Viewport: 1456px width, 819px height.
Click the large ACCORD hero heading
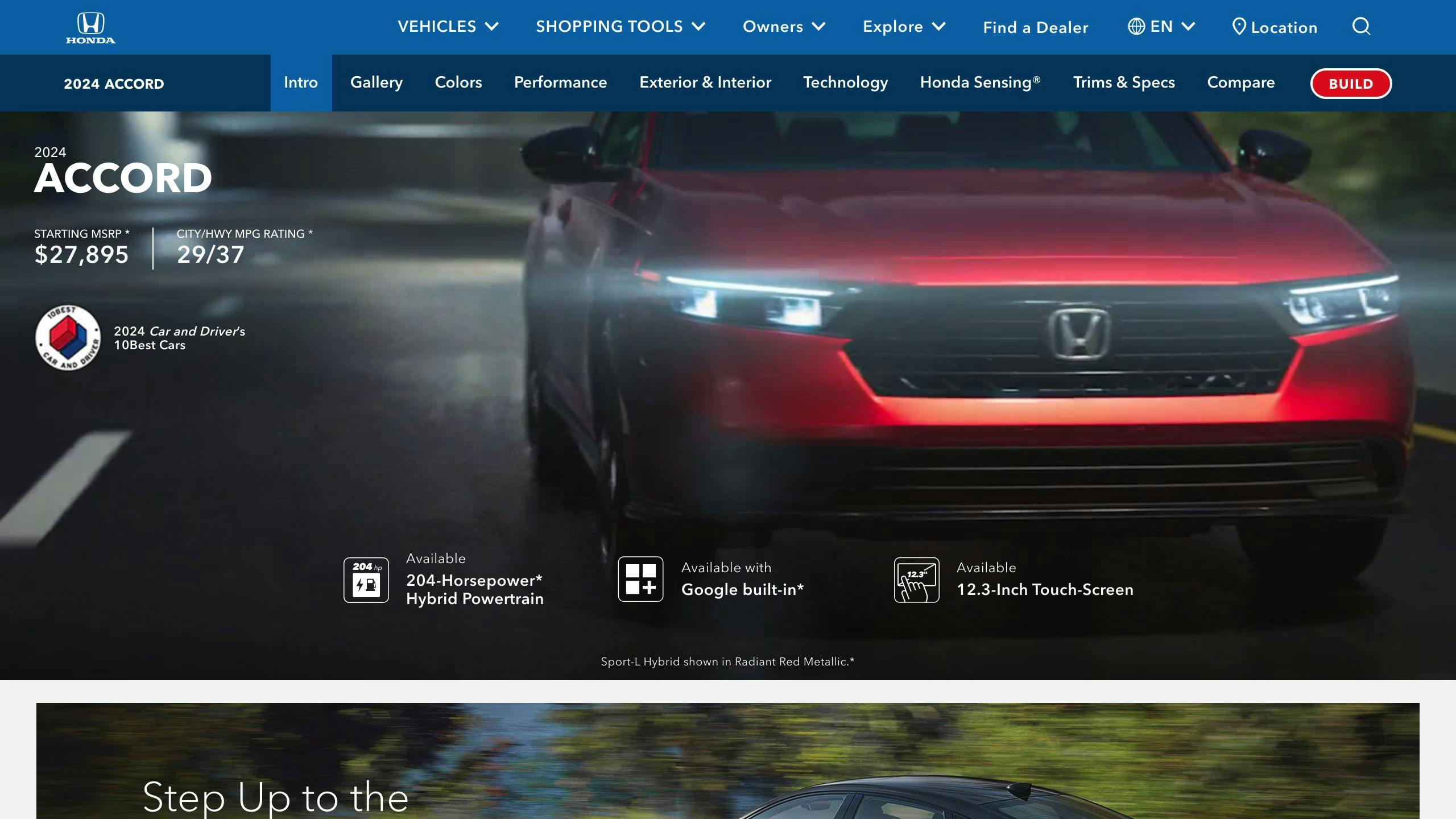(123, 178)
